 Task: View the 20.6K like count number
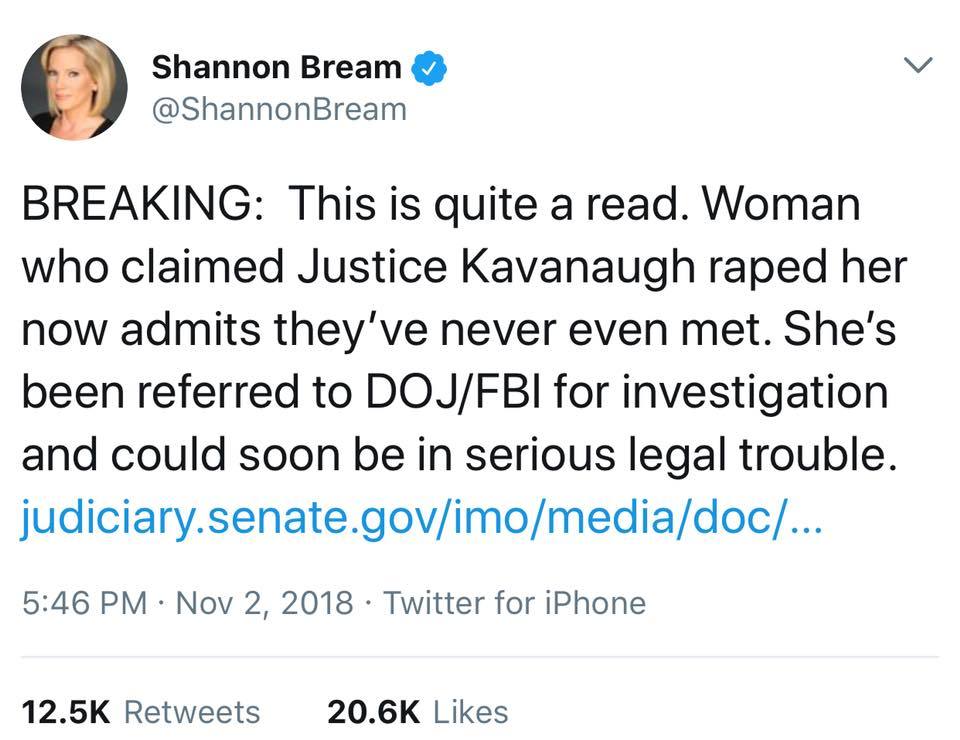pyautogui.click(x=373, y=712)
